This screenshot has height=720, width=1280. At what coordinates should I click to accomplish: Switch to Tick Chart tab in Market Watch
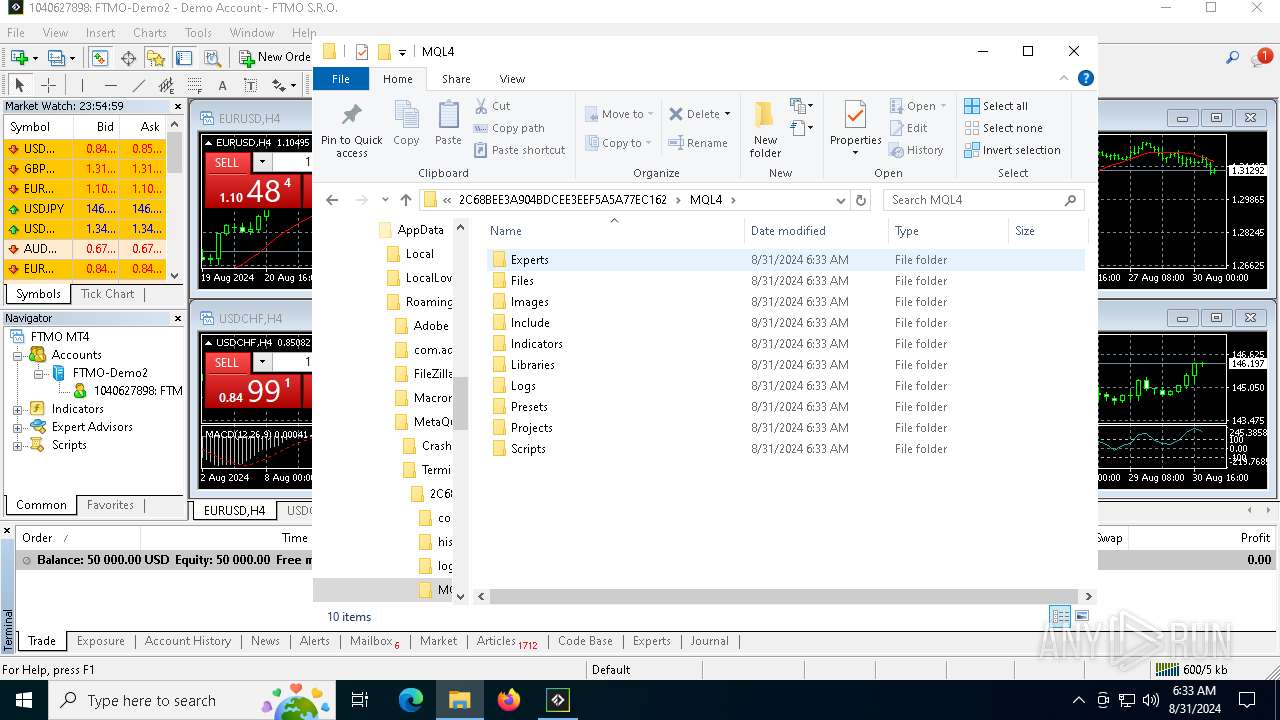point(107,294)
